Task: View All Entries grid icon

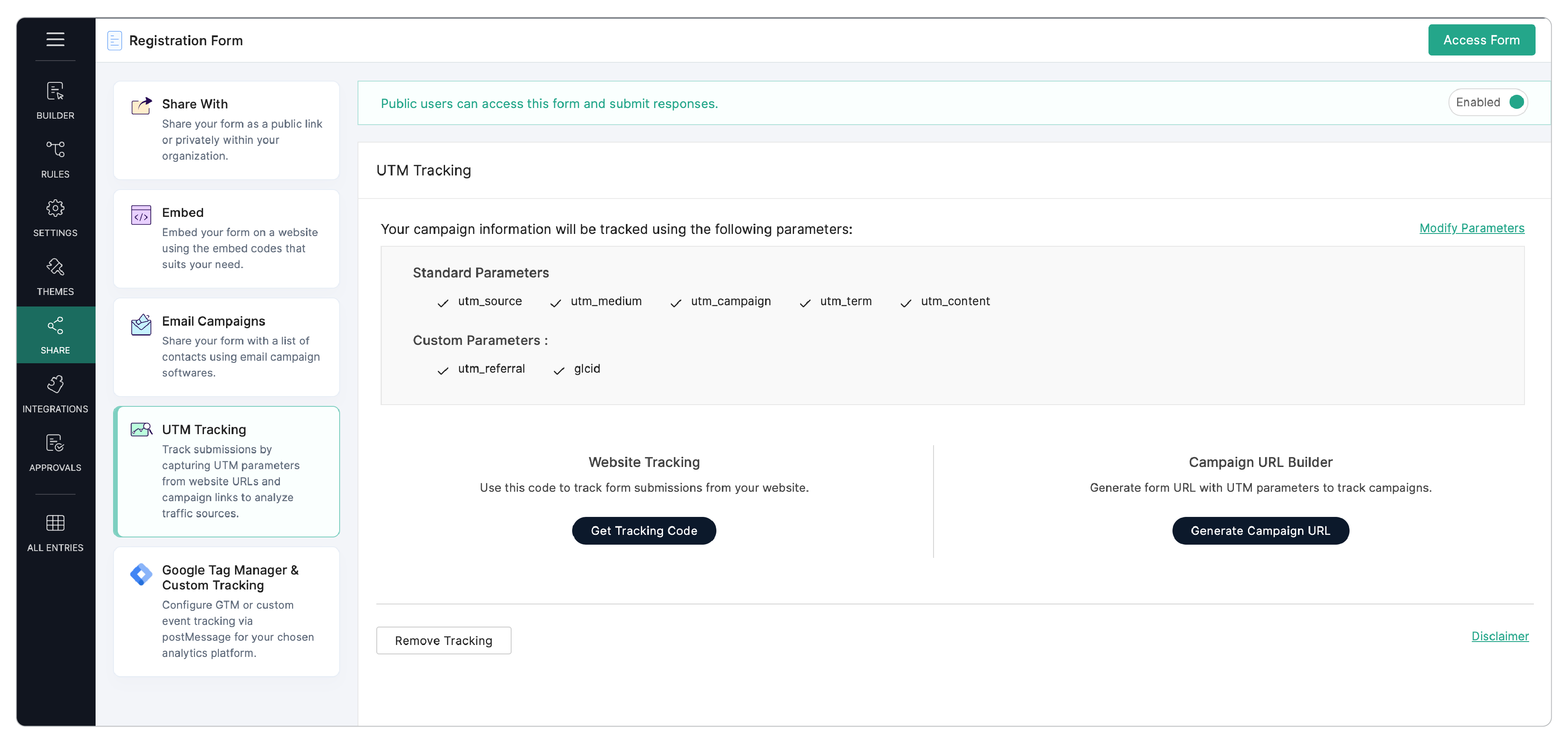Action: point(55,523)
